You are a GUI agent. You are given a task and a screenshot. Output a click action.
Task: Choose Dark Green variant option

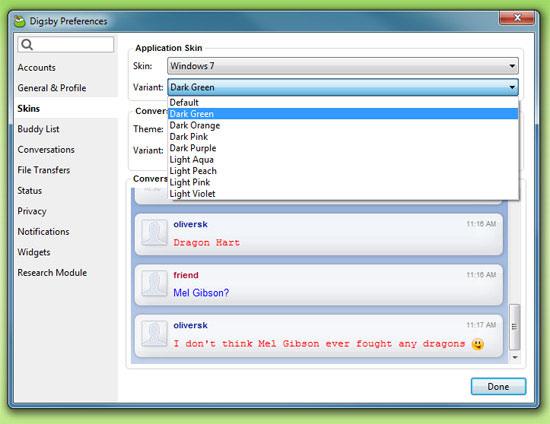[x=343, y=114]
